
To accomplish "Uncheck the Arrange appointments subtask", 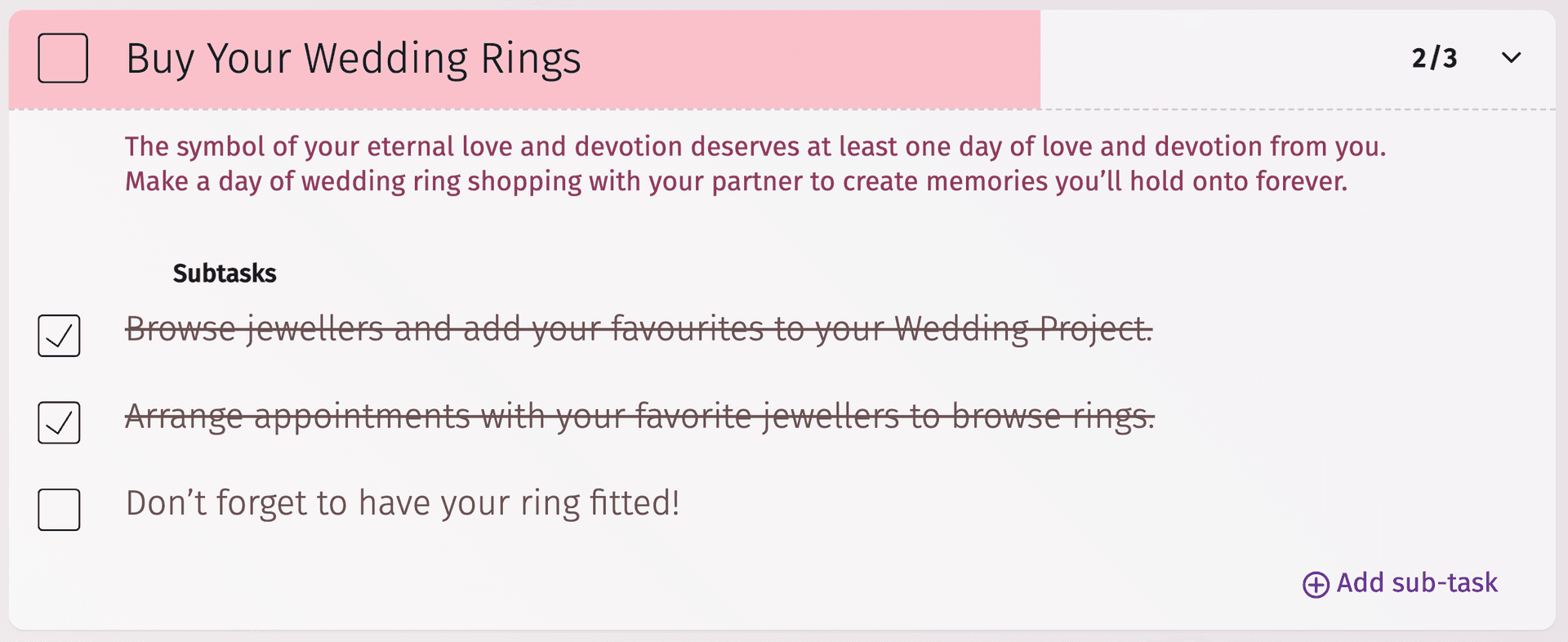I will click(59, 422).
